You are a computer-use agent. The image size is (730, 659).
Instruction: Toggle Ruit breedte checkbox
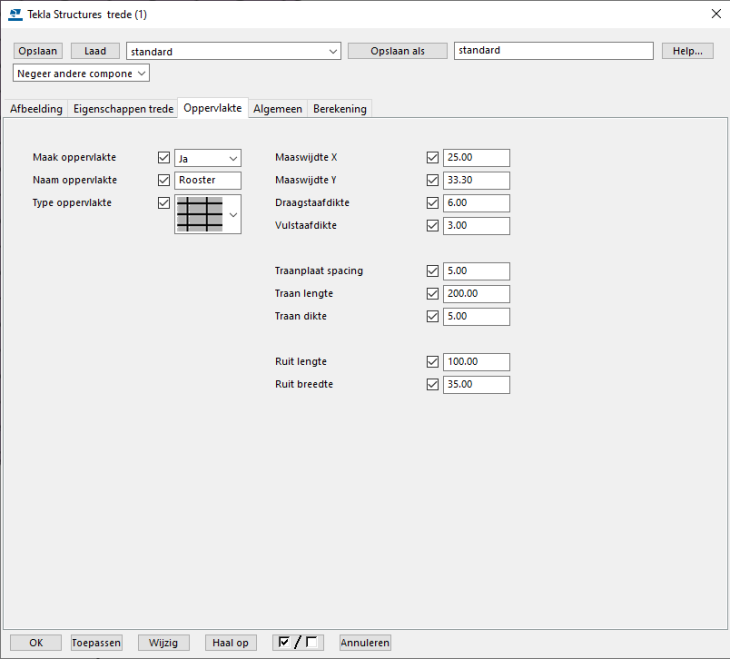pos(433,385)
